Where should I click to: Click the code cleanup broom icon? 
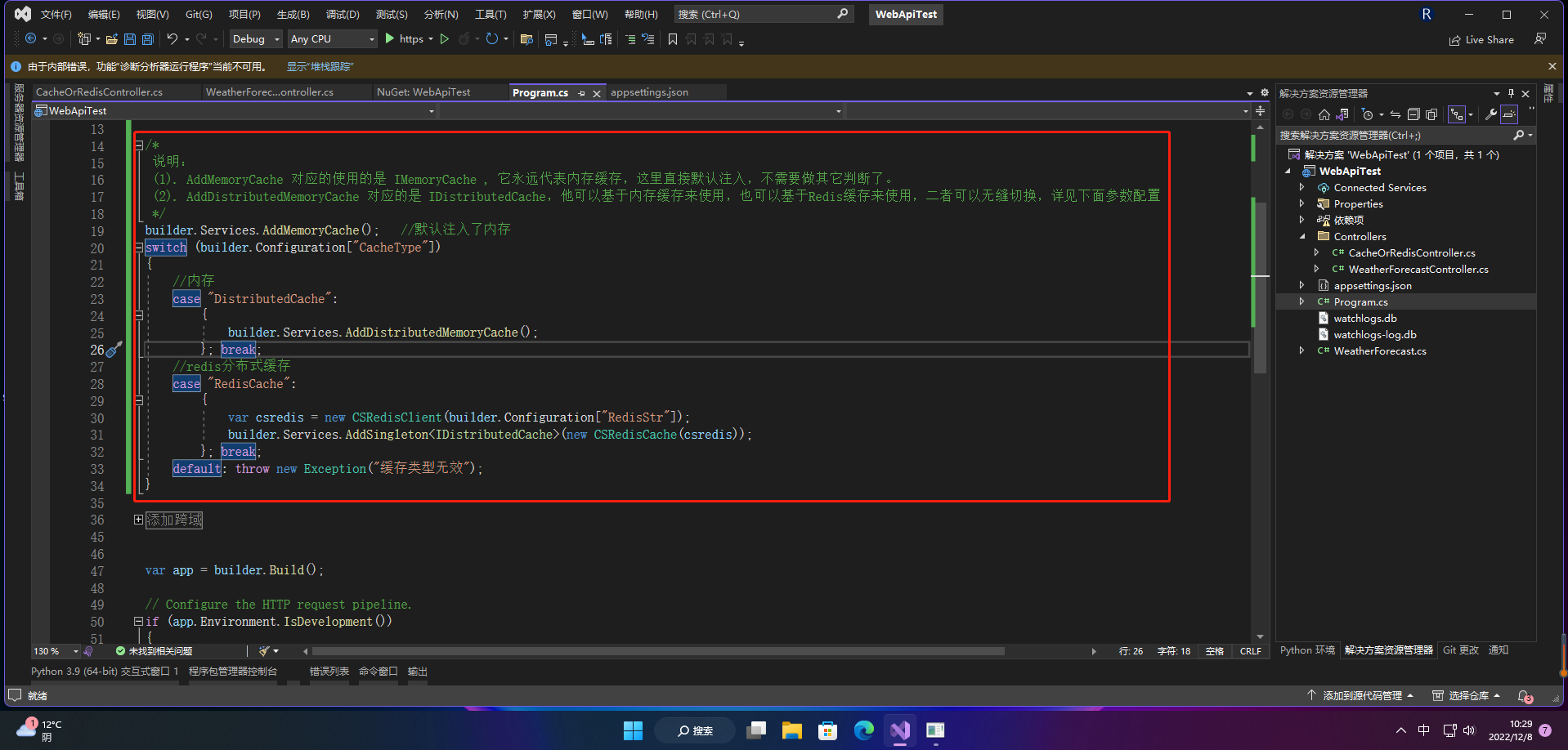tap(264, 651)
